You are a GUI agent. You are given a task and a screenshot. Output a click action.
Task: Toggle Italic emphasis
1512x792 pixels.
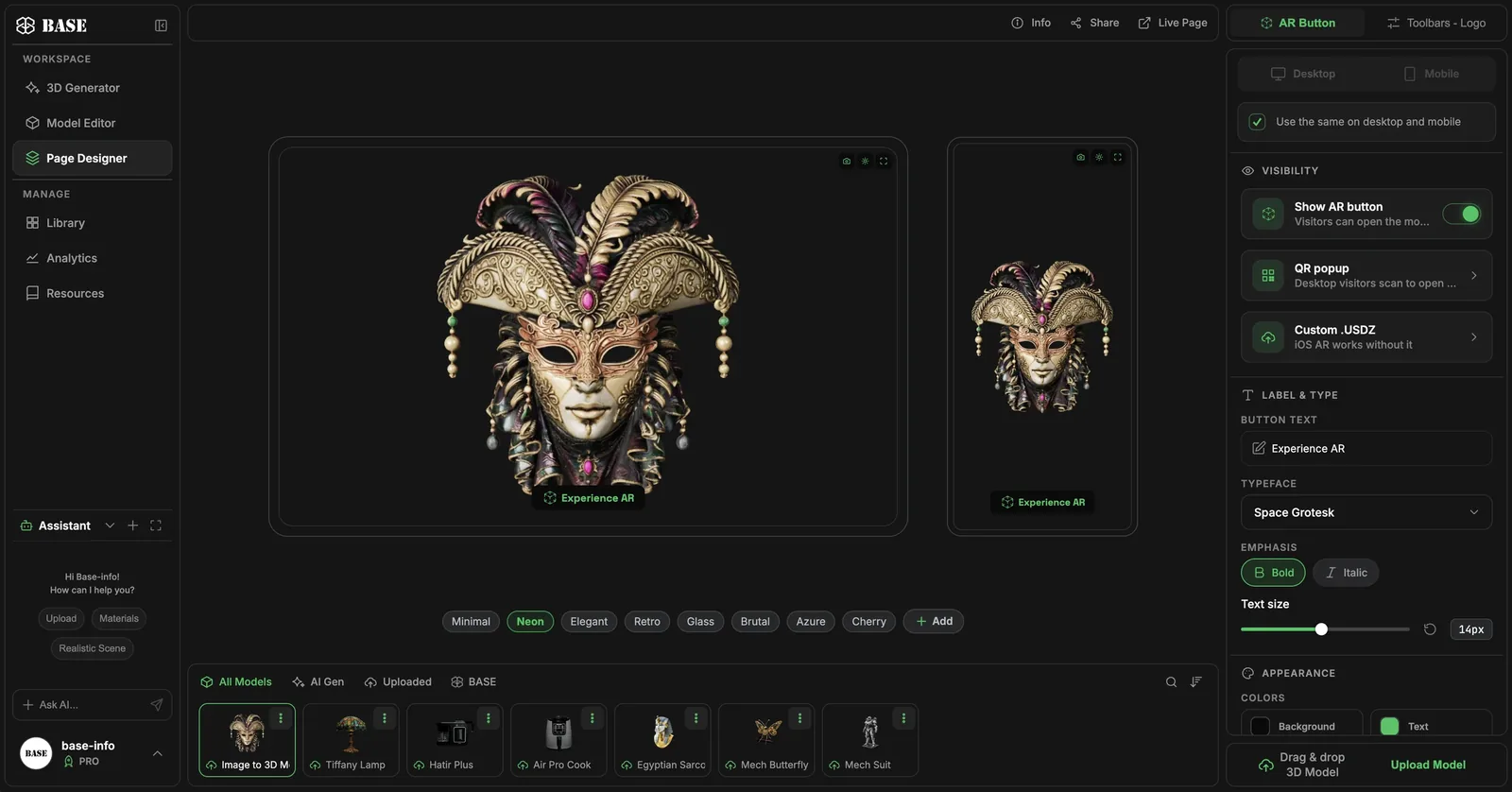coord(1346,573)
